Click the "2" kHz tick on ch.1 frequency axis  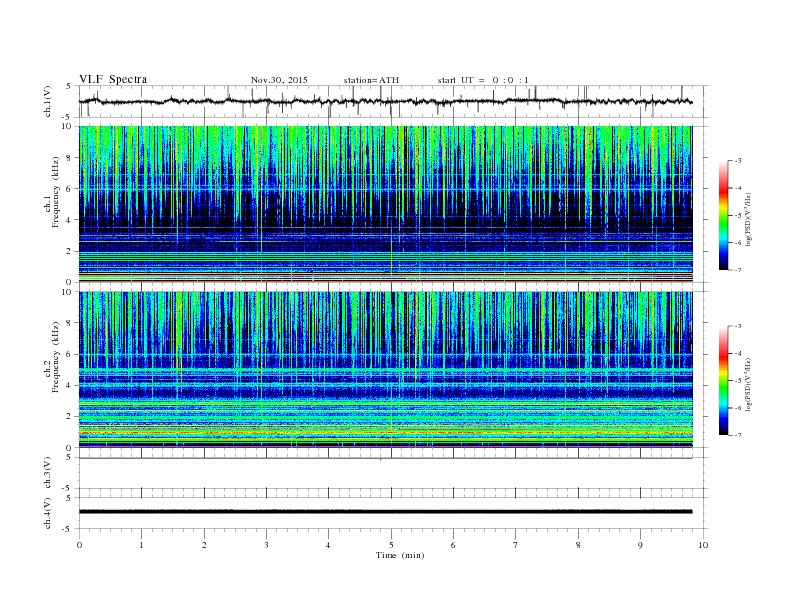(x=69, y=251)
